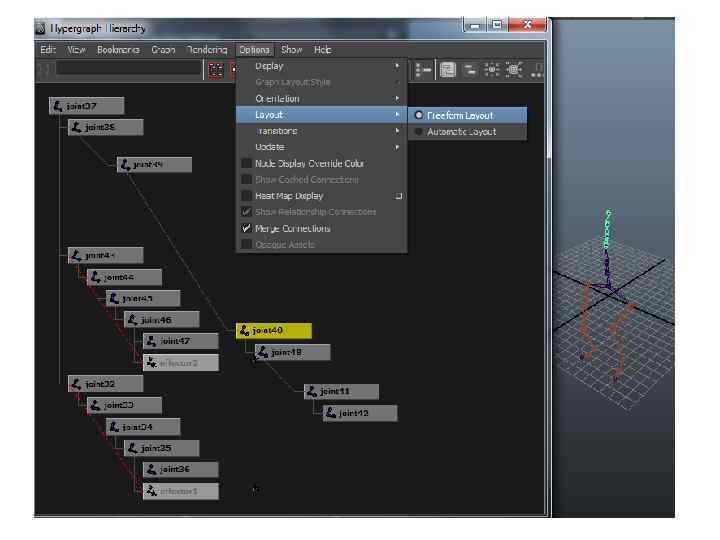The height and width of the screenshot is (540, 720).
Task: Click the joint icon on the joint11 node
Action: click(x=312, y=391)
